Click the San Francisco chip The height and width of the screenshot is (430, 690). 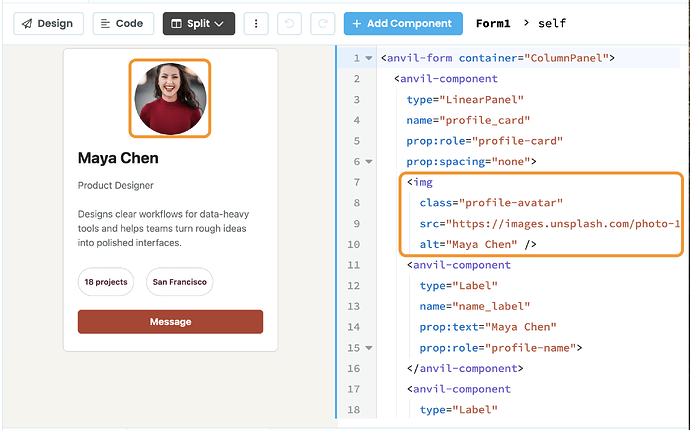click(x=180, y=282)
